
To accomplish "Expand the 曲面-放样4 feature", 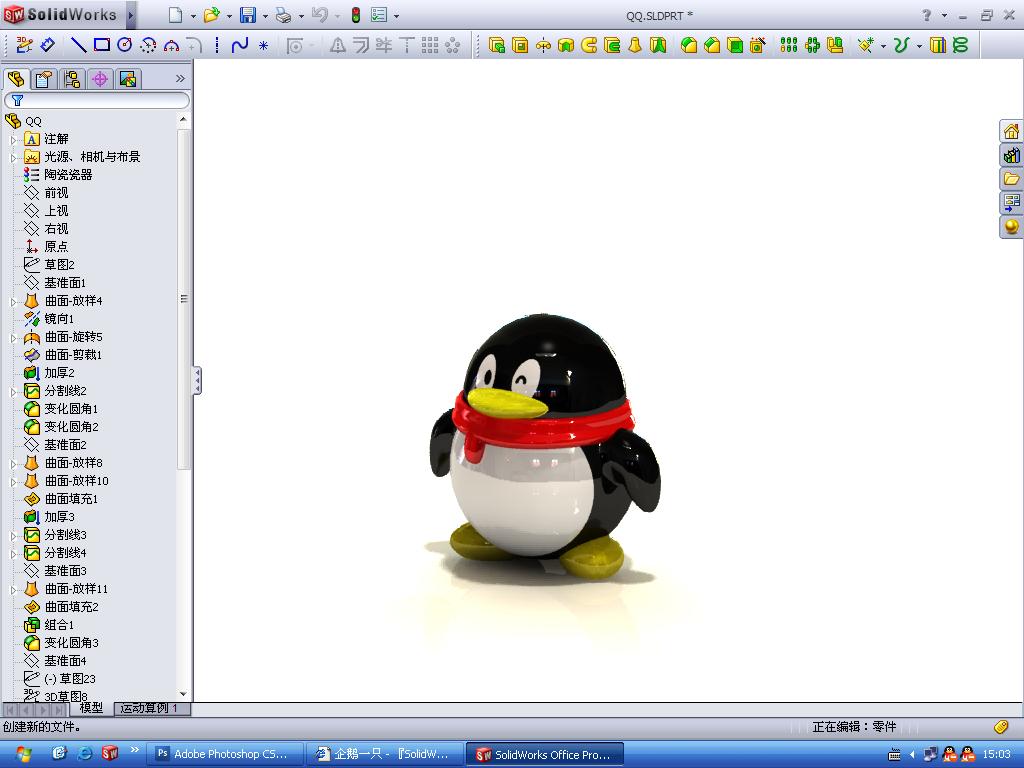I will click(13, 302).
